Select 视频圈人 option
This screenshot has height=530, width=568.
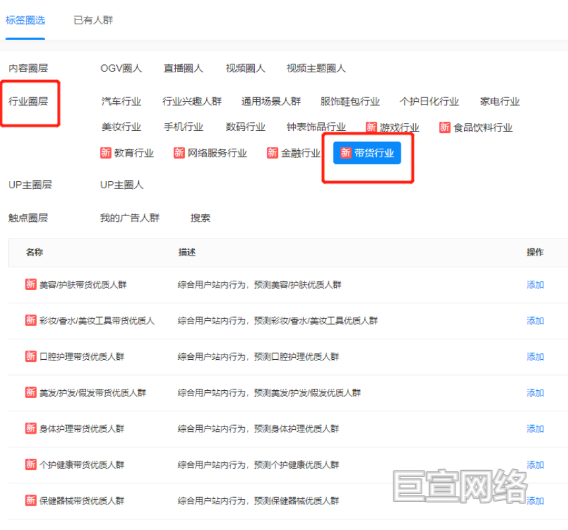point(245,68)
